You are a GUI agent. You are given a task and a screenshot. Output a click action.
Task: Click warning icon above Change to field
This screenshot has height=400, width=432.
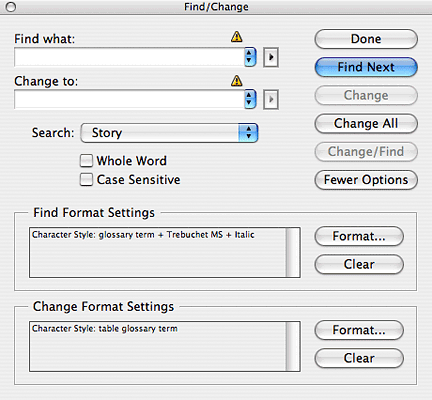237,80
